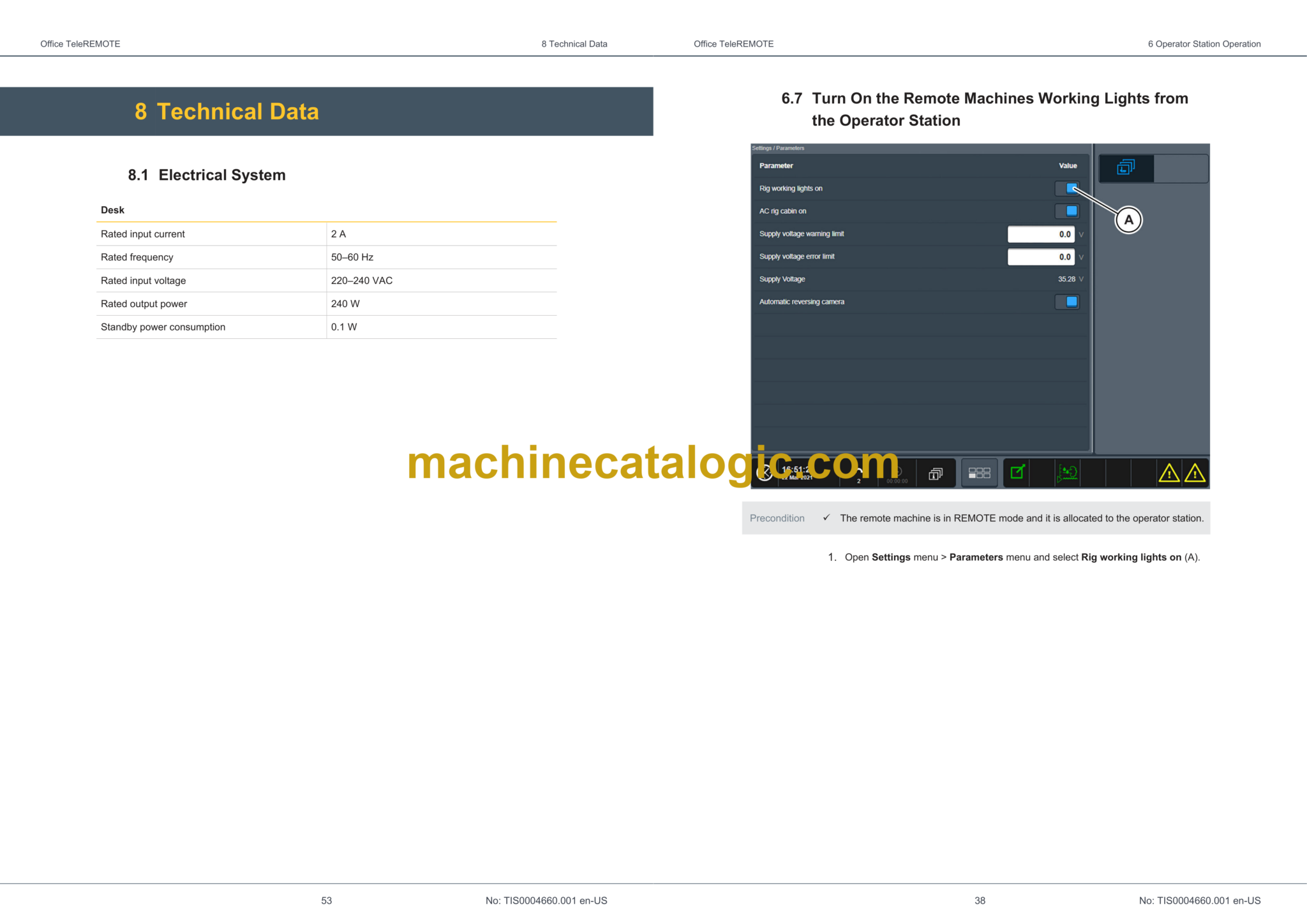Open the V unit dropdown beside Supply voltage error limit

click(1082, 257)
